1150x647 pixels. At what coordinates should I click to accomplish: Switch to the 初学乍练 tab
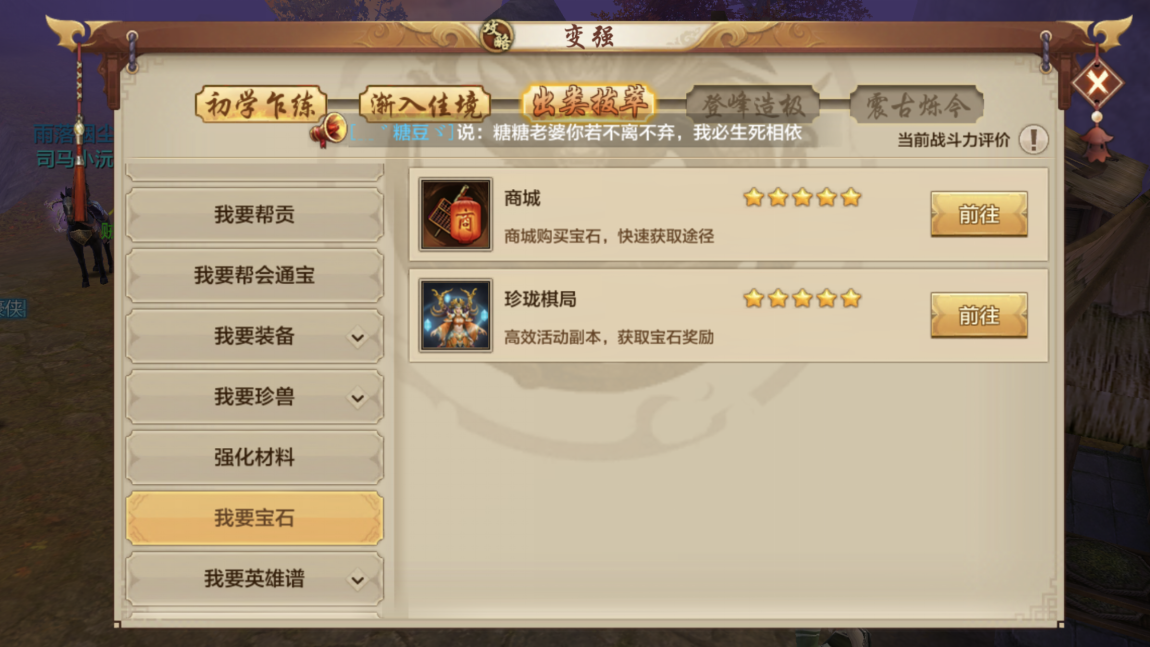pyautogui.click(x=260, y=105)
